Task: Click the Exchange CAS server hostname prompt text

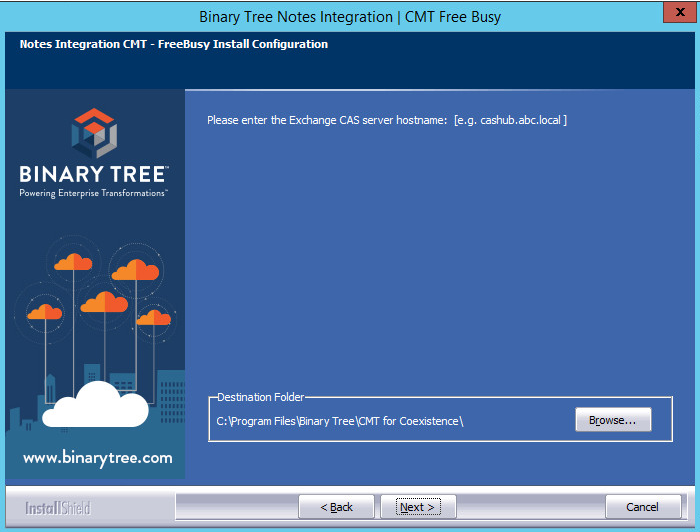Action: tap(387, 121)
